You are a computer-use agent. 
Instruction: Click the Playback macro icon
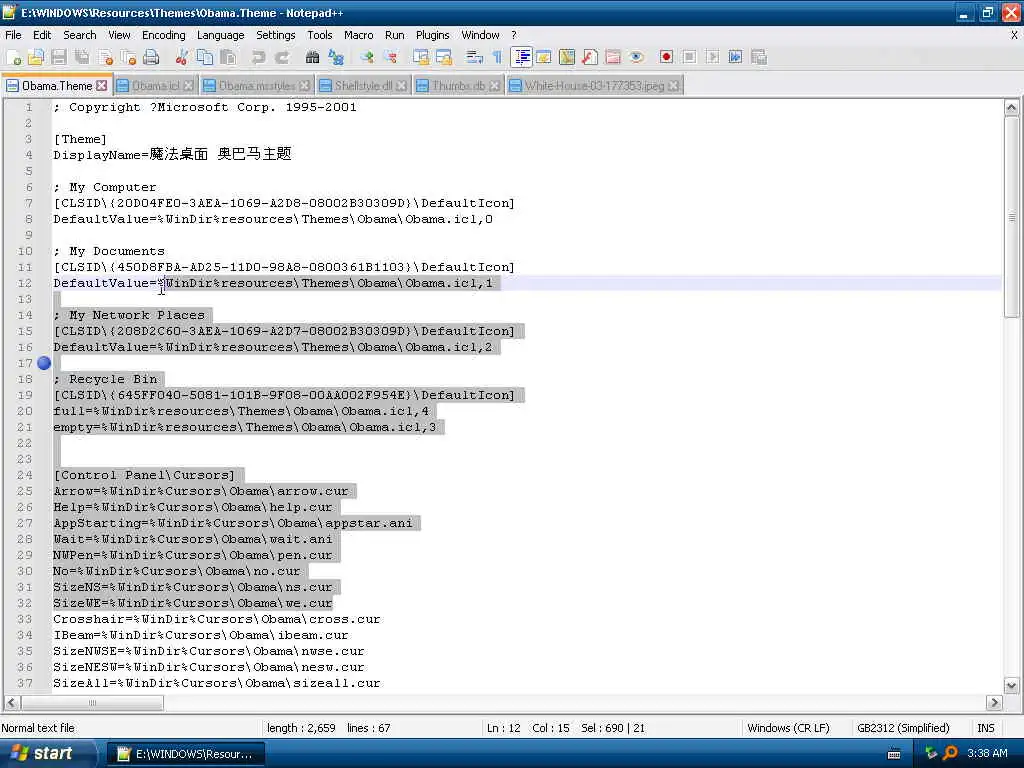pyautogui.click(x=712, y=57)
